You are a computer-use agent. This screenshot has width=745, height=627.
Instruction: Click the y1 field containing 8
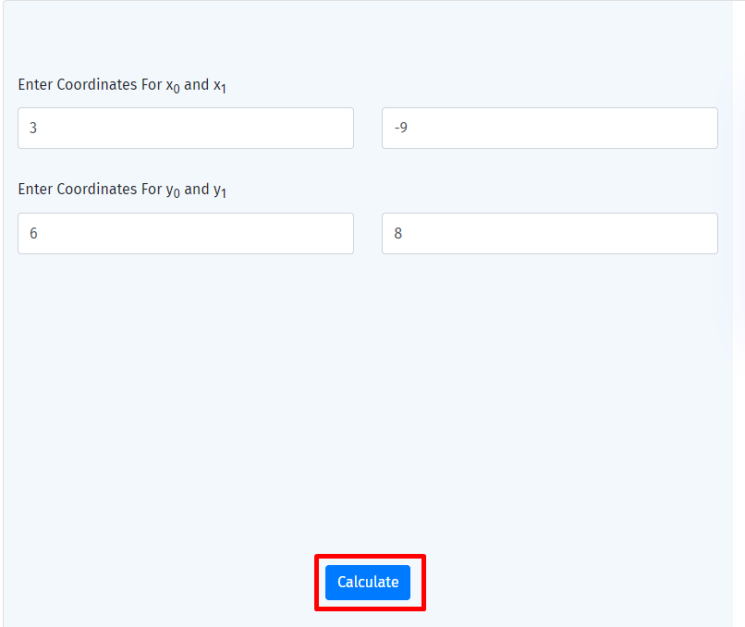click(549, 233)
